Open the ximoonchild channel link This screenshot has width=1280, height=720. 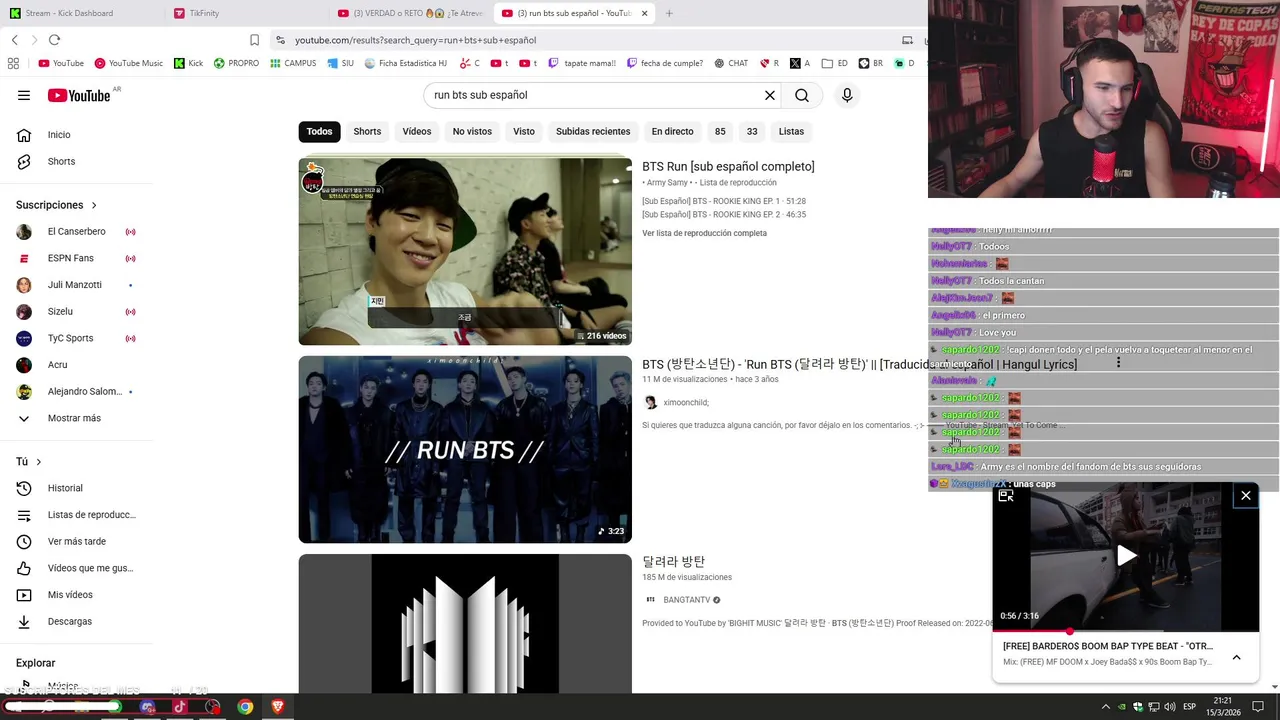point(685,402)
